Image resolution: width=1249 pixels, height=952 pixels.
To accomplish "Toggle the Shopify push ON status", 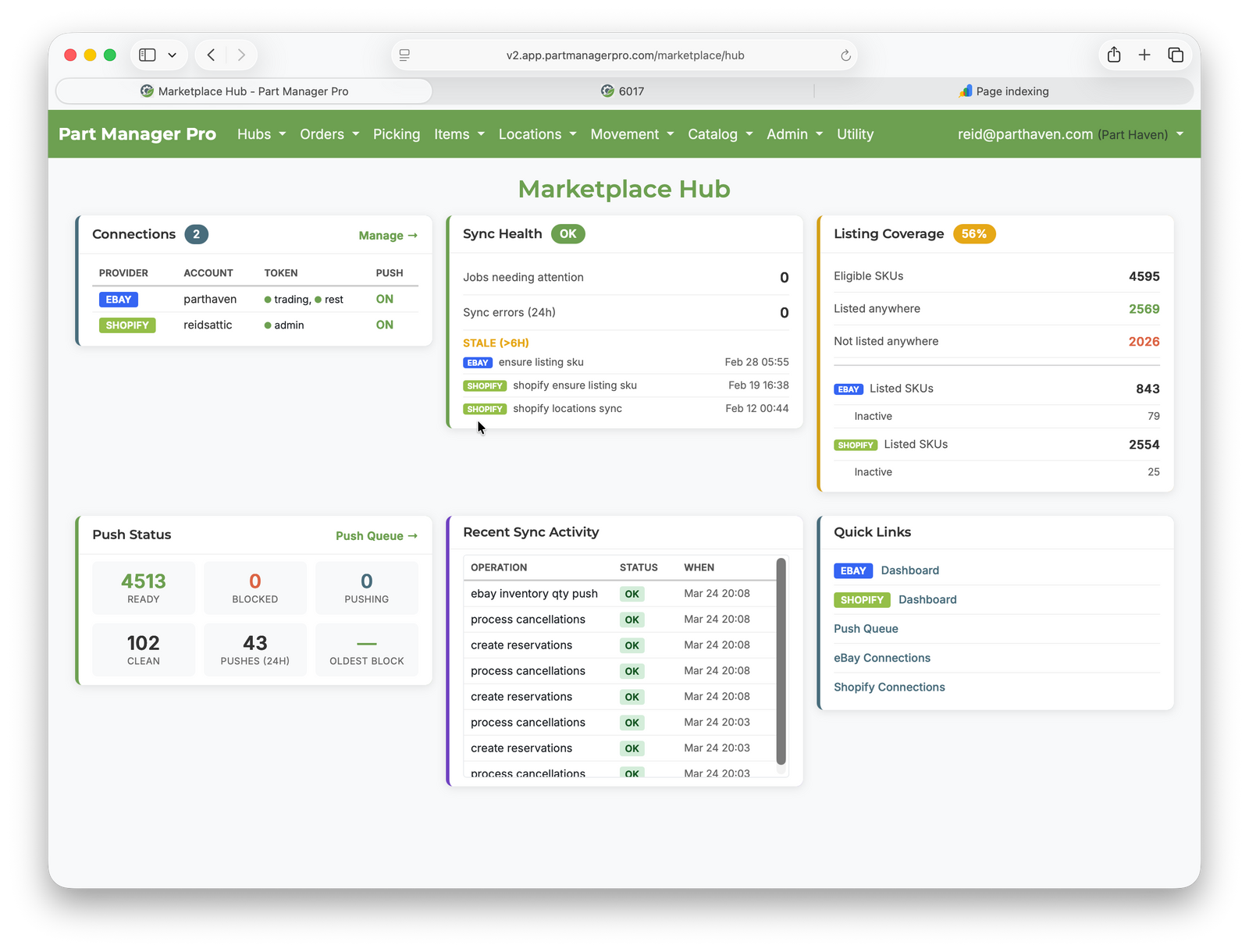I will 384,325.
